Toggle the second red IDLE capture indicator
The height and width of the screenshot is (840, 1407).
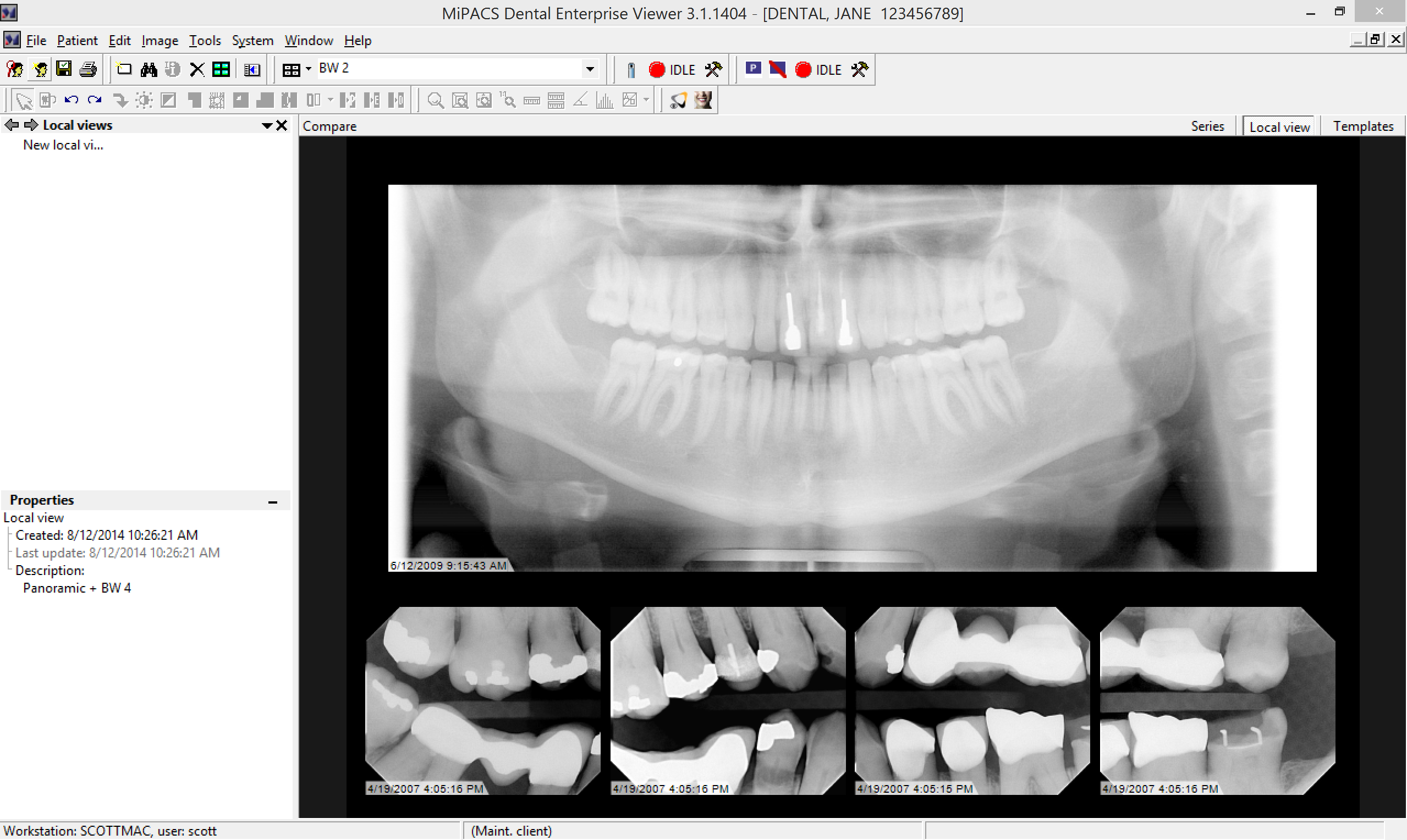(x=803, y=69)
